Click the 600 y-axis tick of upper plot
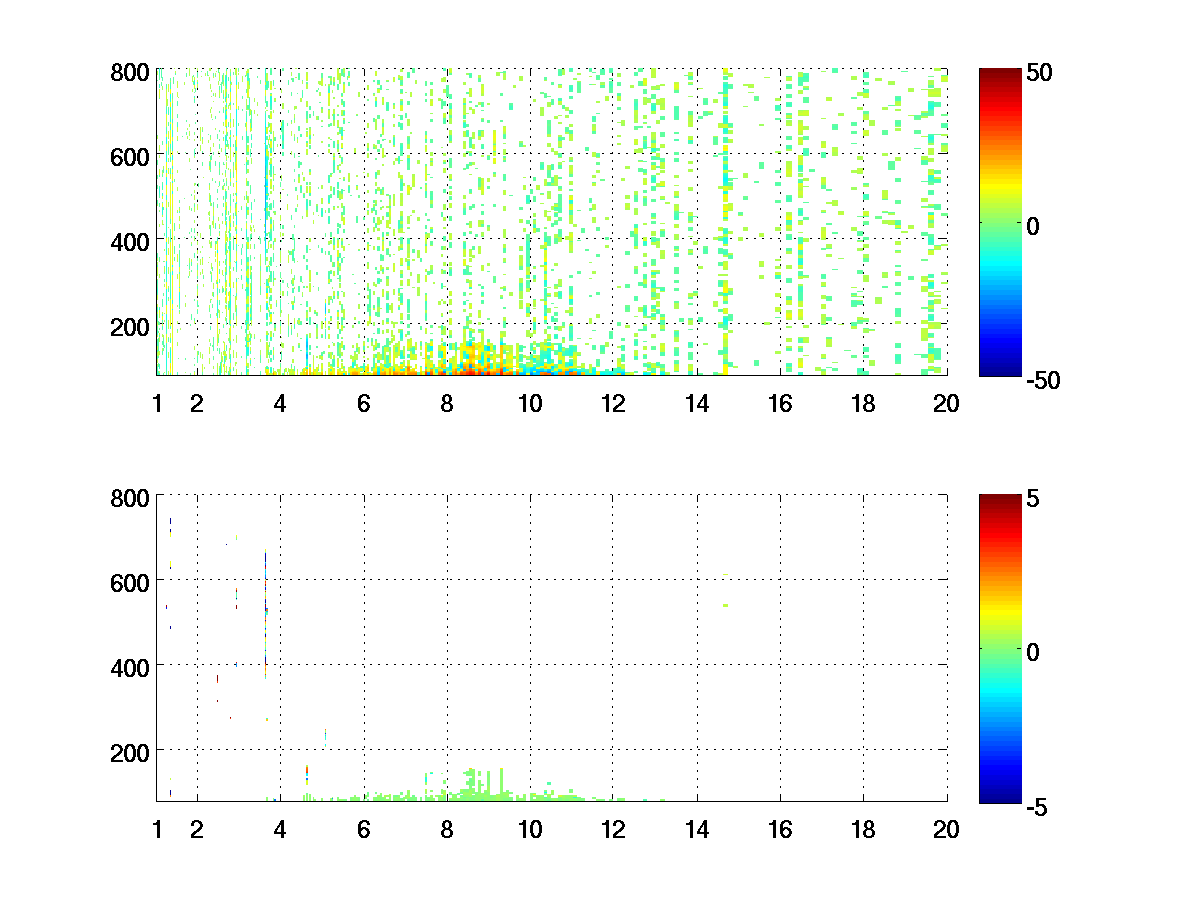Image resolution: width=1200 pixels, height=900 pixels. (130, 156)
